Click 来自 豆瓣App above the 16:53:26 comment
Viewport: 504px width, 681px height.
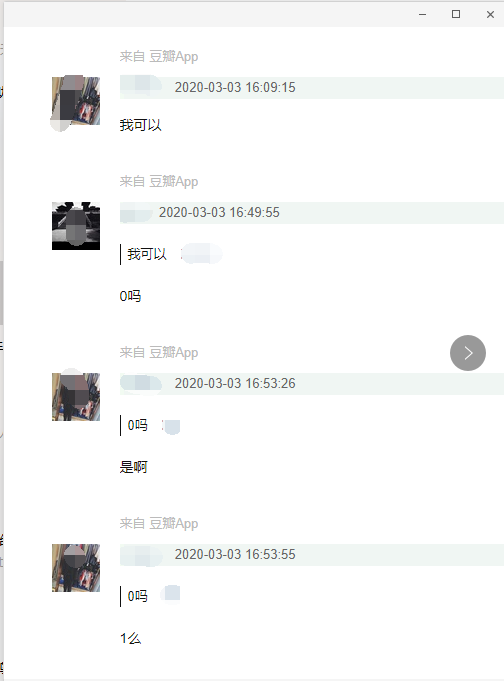click(159, 353)
